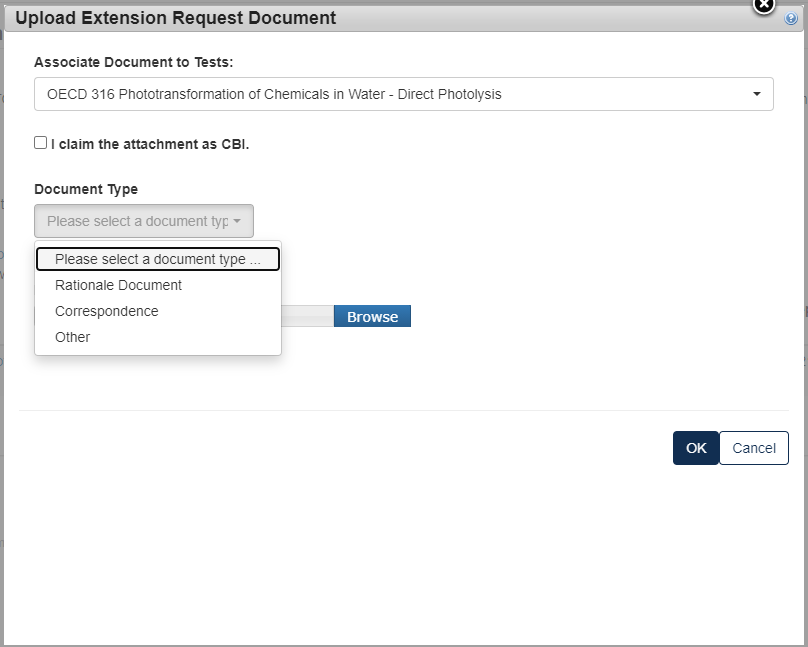Click the file path field beside Browse

307,316
